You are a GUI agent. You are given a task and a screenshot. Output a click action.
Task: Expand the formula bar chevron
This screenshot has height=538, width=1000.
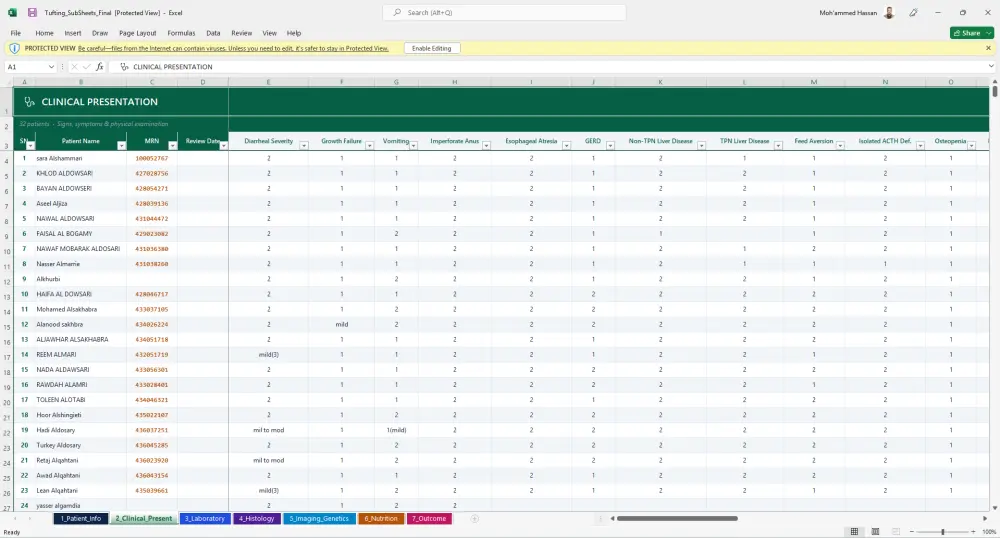coord(991,66)
